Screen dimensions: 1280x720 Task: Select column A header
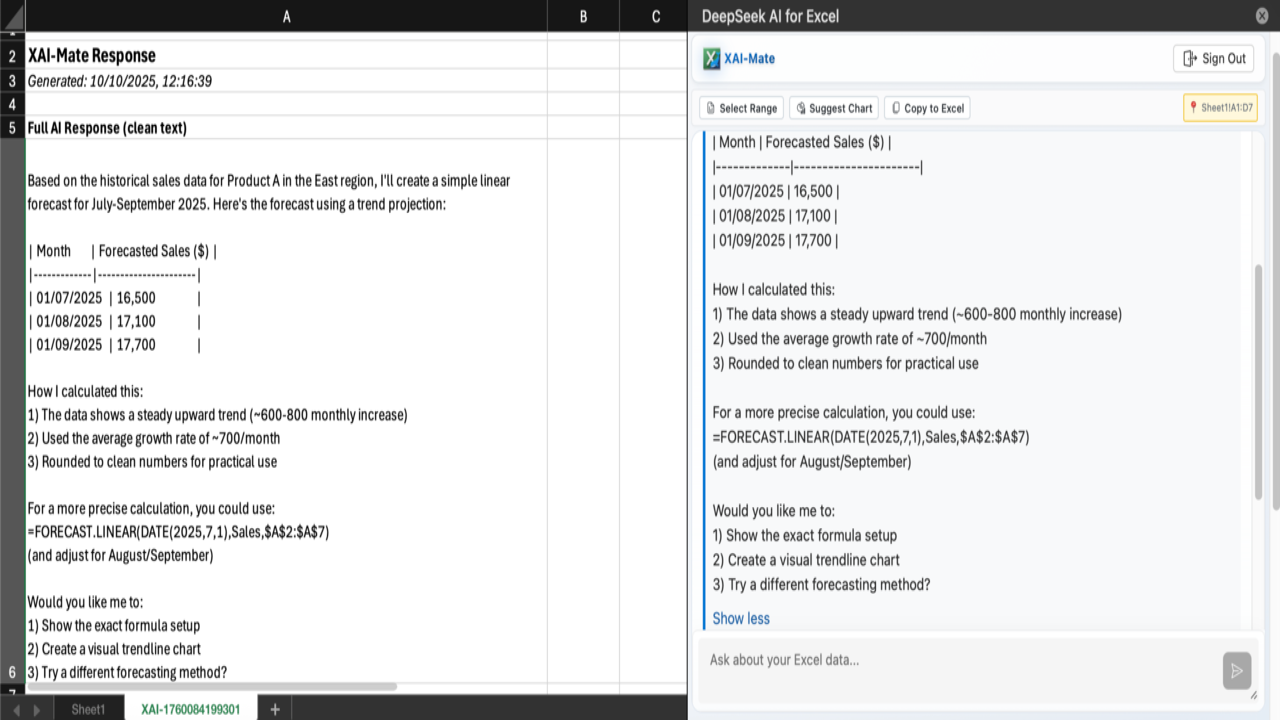pyautogui.click(x=287, y=16)
